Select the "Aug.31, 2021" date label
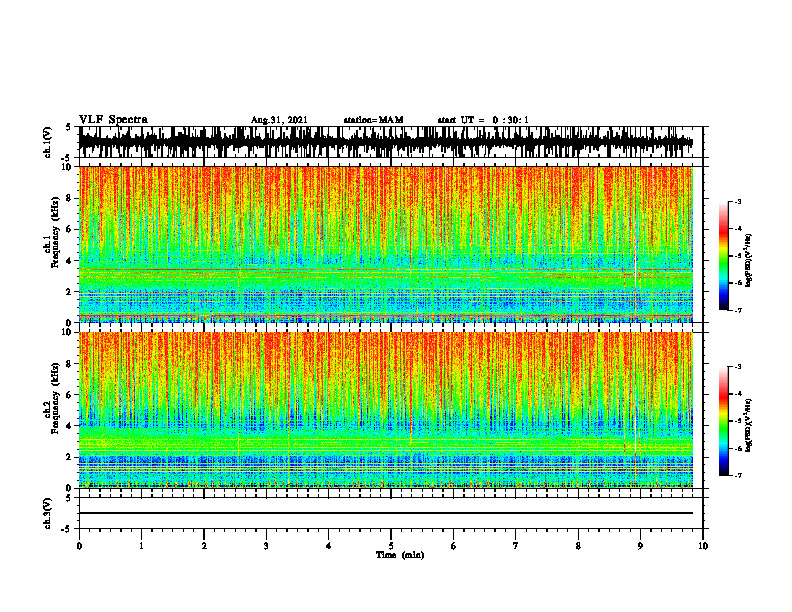The height and width of the screenshot is (612, 792). click(x=279, y=120)
